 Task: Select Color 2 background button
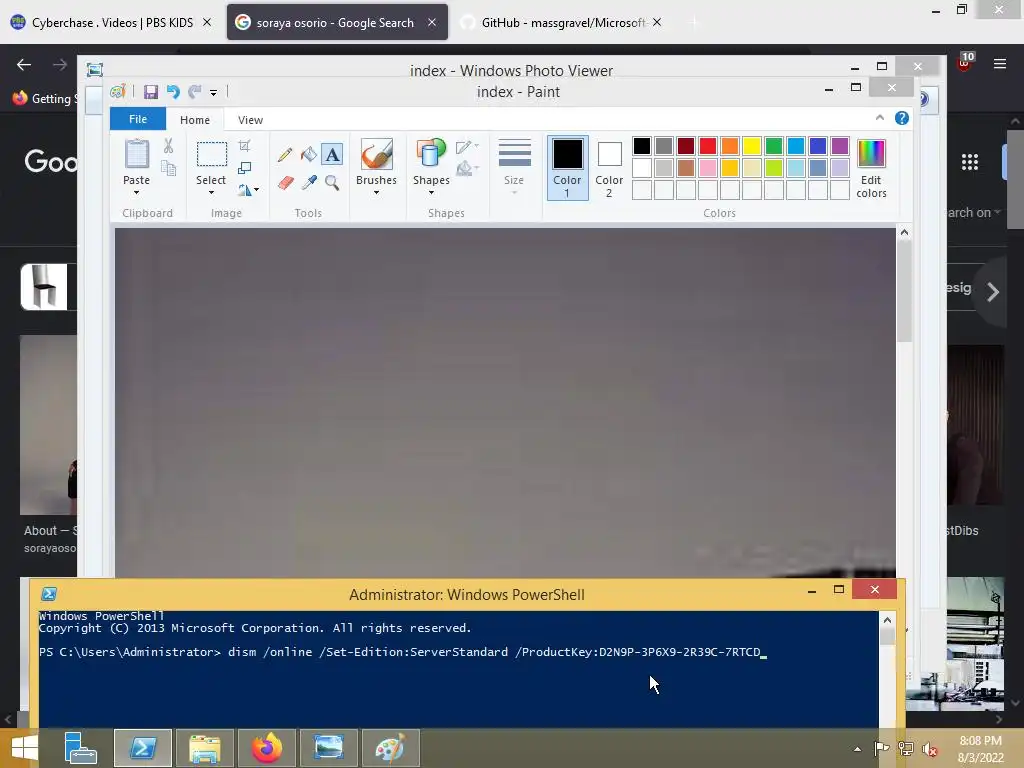pos(609,167)
